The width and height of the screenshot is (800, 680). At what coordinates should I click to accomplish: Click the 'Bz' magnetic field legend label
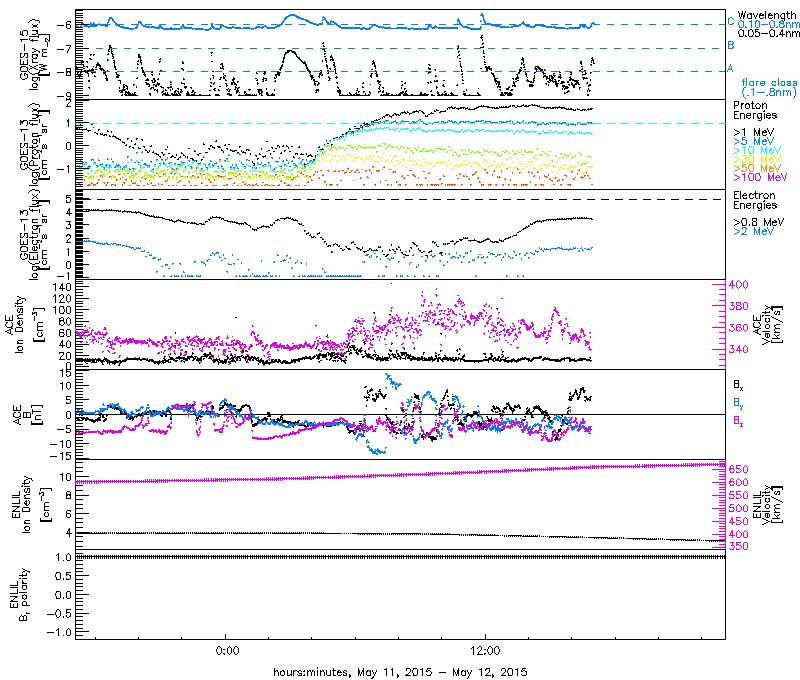pyautogui.click(x=738, y=421)
